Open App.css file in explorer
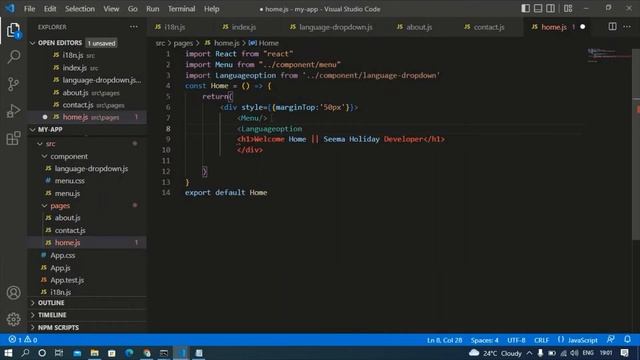The width and height of the screenshot is (640, 360). click(62, 255)
